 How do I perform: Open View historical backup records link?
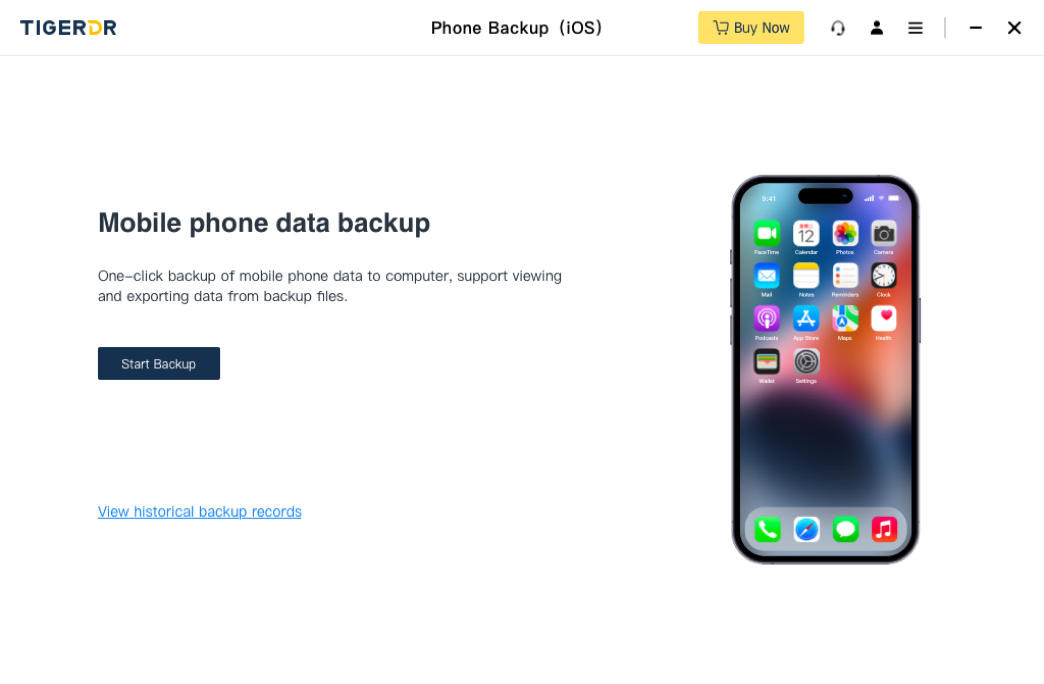[x=200, y=512]
